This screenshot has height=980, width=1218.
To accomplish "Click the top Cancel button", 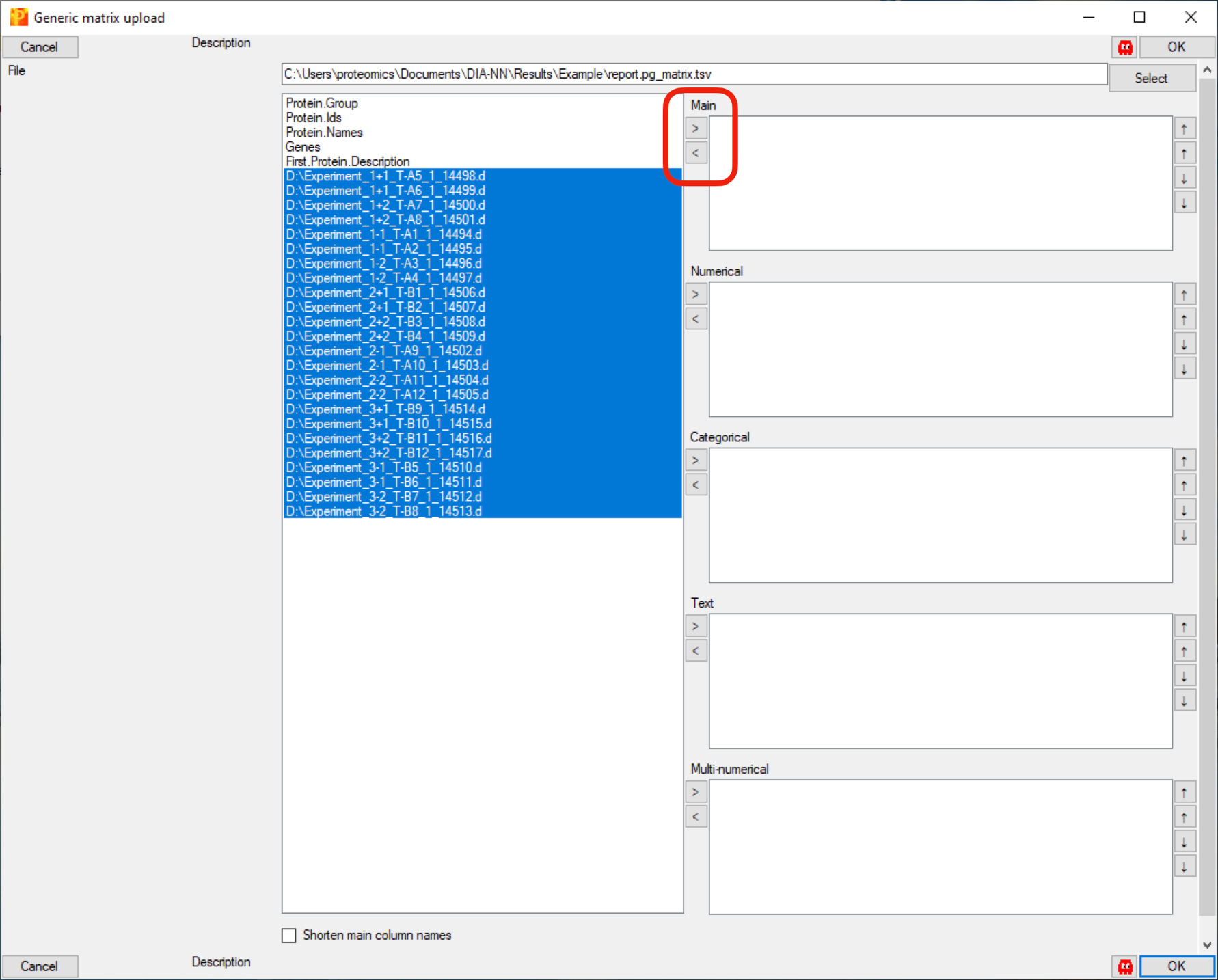I will click(40, 47).
